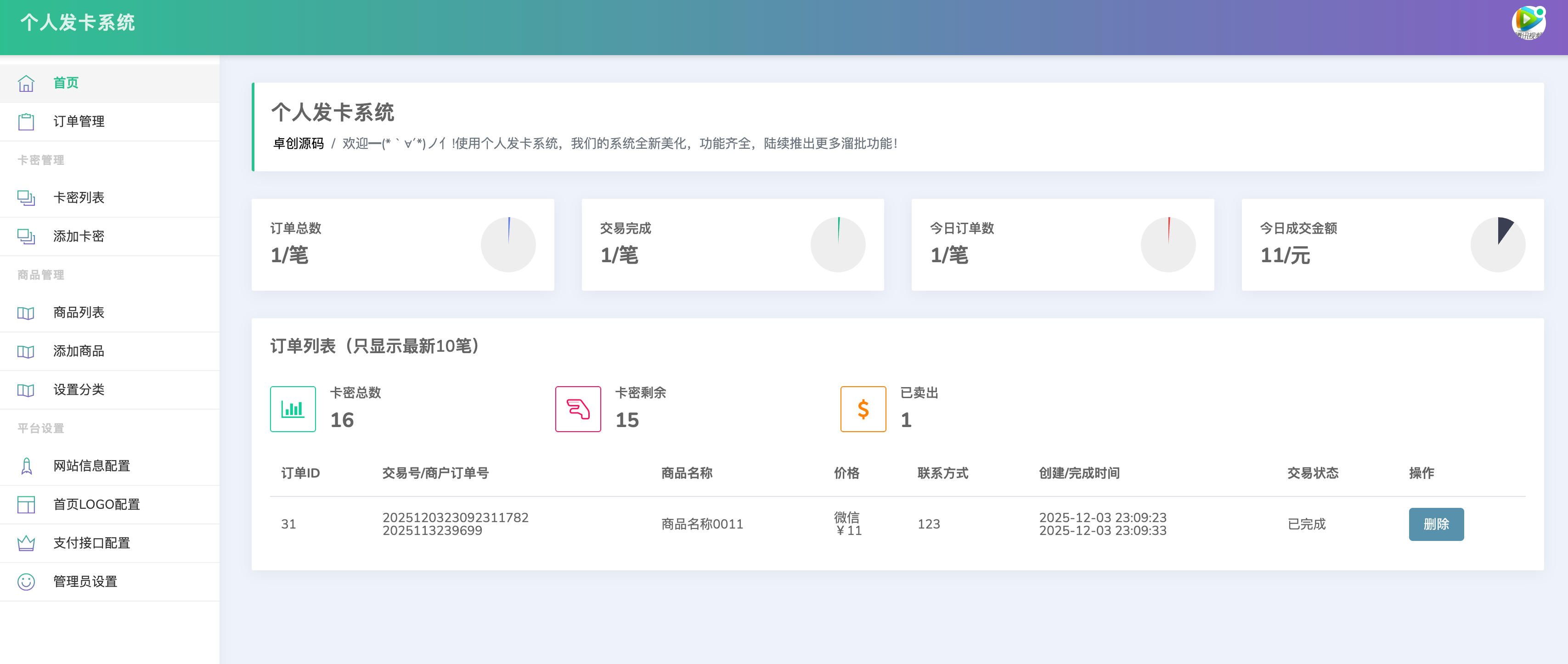Open 支付接口配置 settings

pos(110,543)
